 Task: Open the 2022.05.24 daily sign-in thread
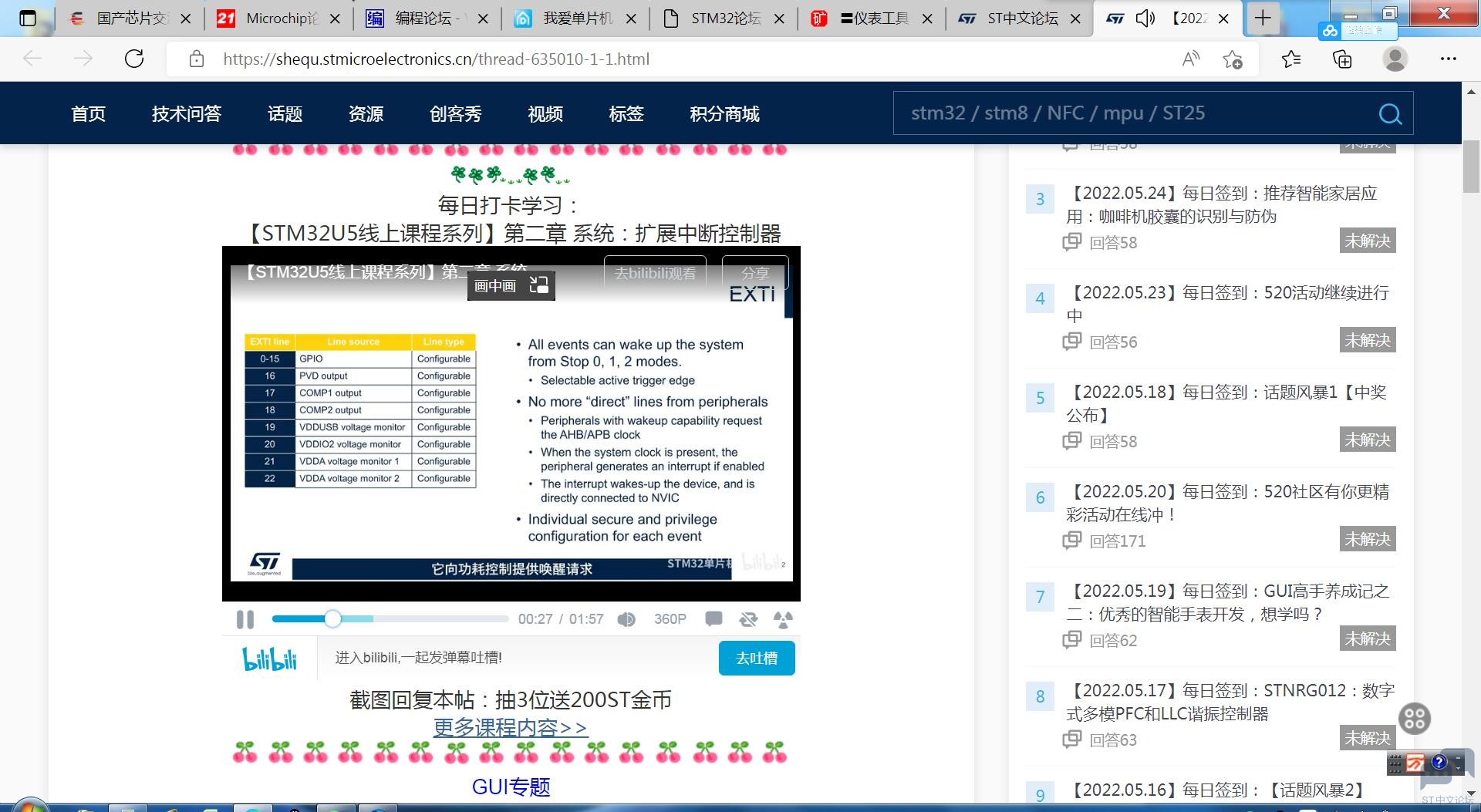pyautogui.click(x=1222, y=204)
